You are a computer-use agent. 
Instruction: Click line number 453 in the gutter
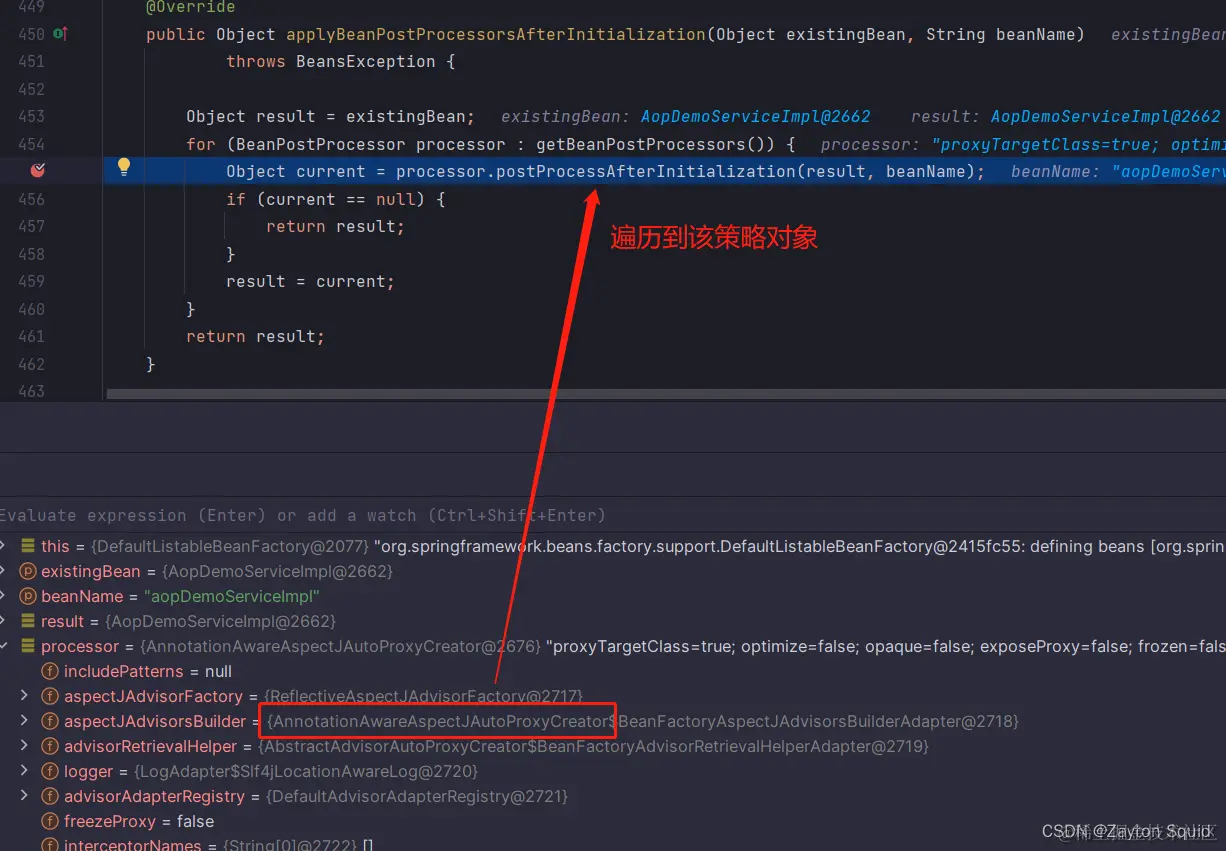point(31,116)
